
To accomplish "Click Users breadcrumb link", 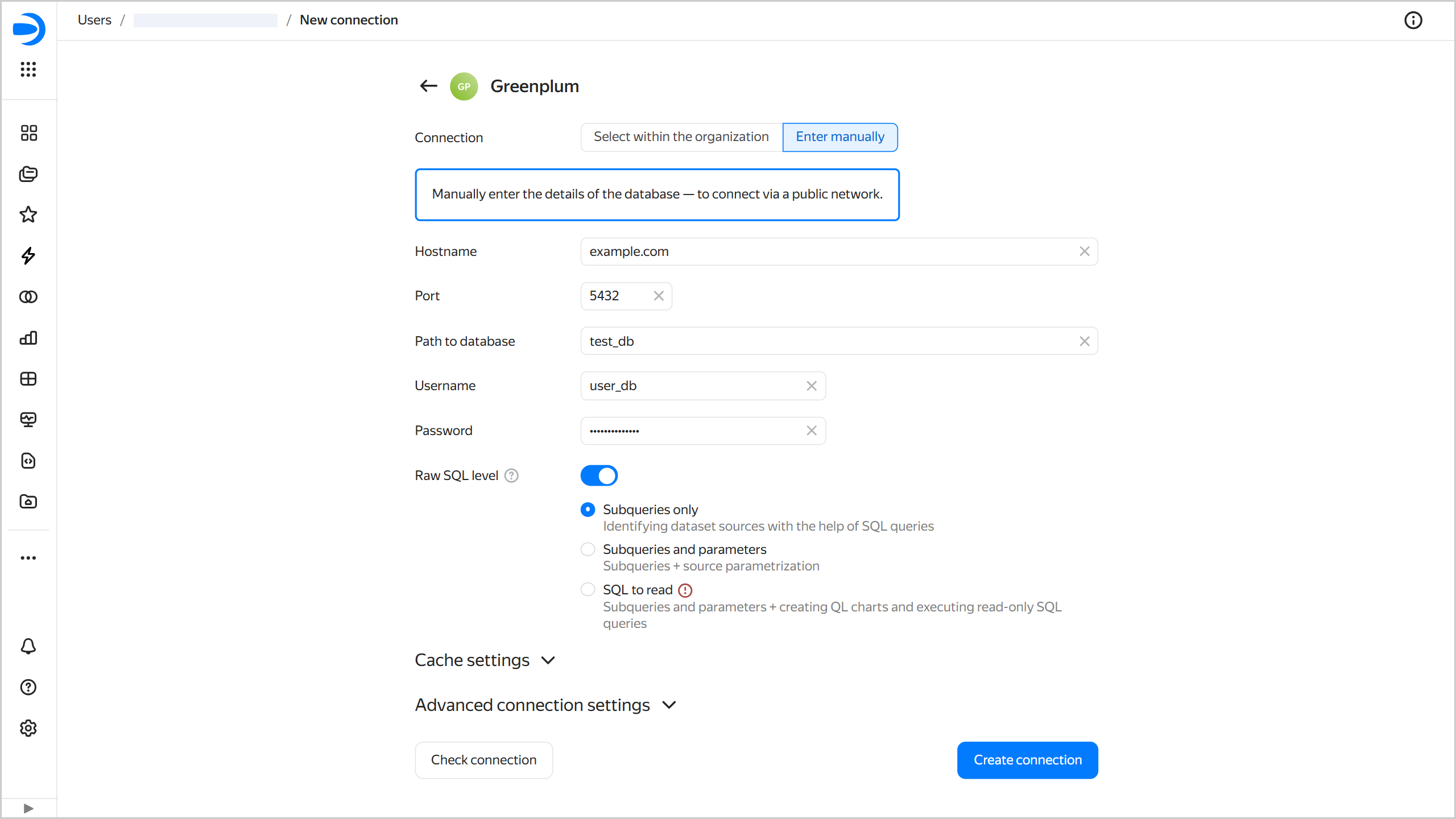I will pyautogui.click(x=94, y=20).
